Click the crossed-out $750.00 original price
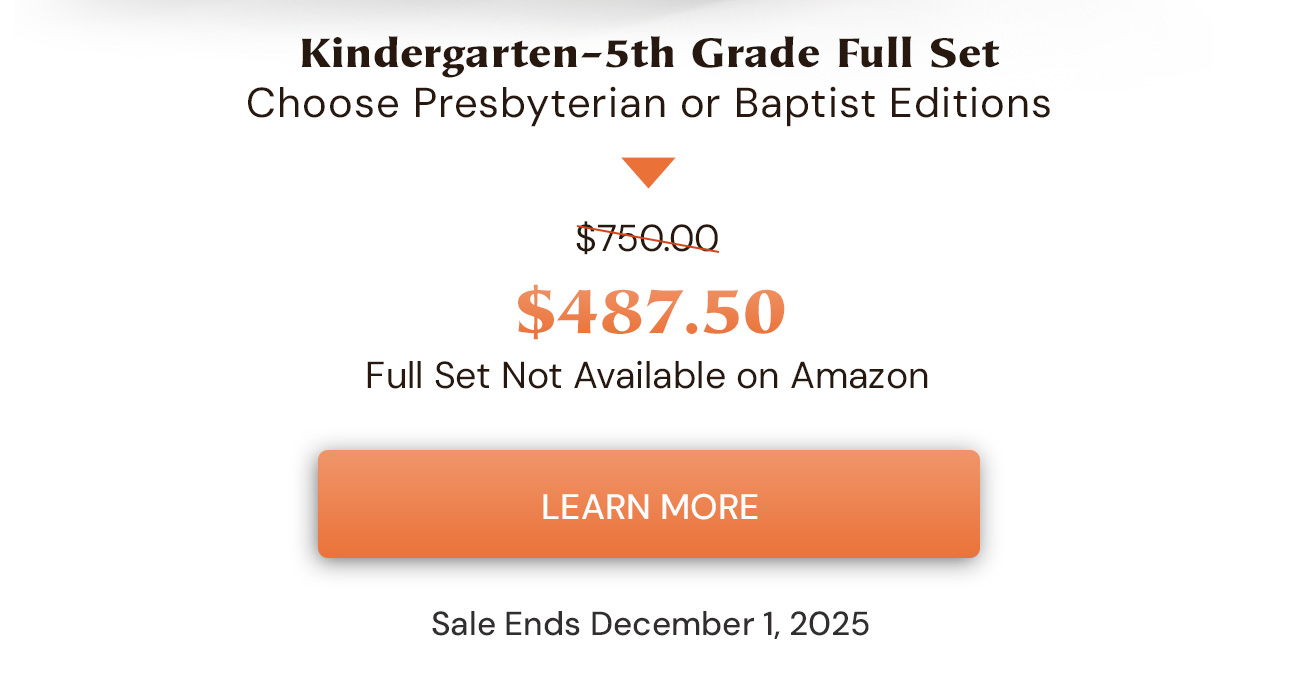This screenshot has width=1300, height=687. click(648, 238)
